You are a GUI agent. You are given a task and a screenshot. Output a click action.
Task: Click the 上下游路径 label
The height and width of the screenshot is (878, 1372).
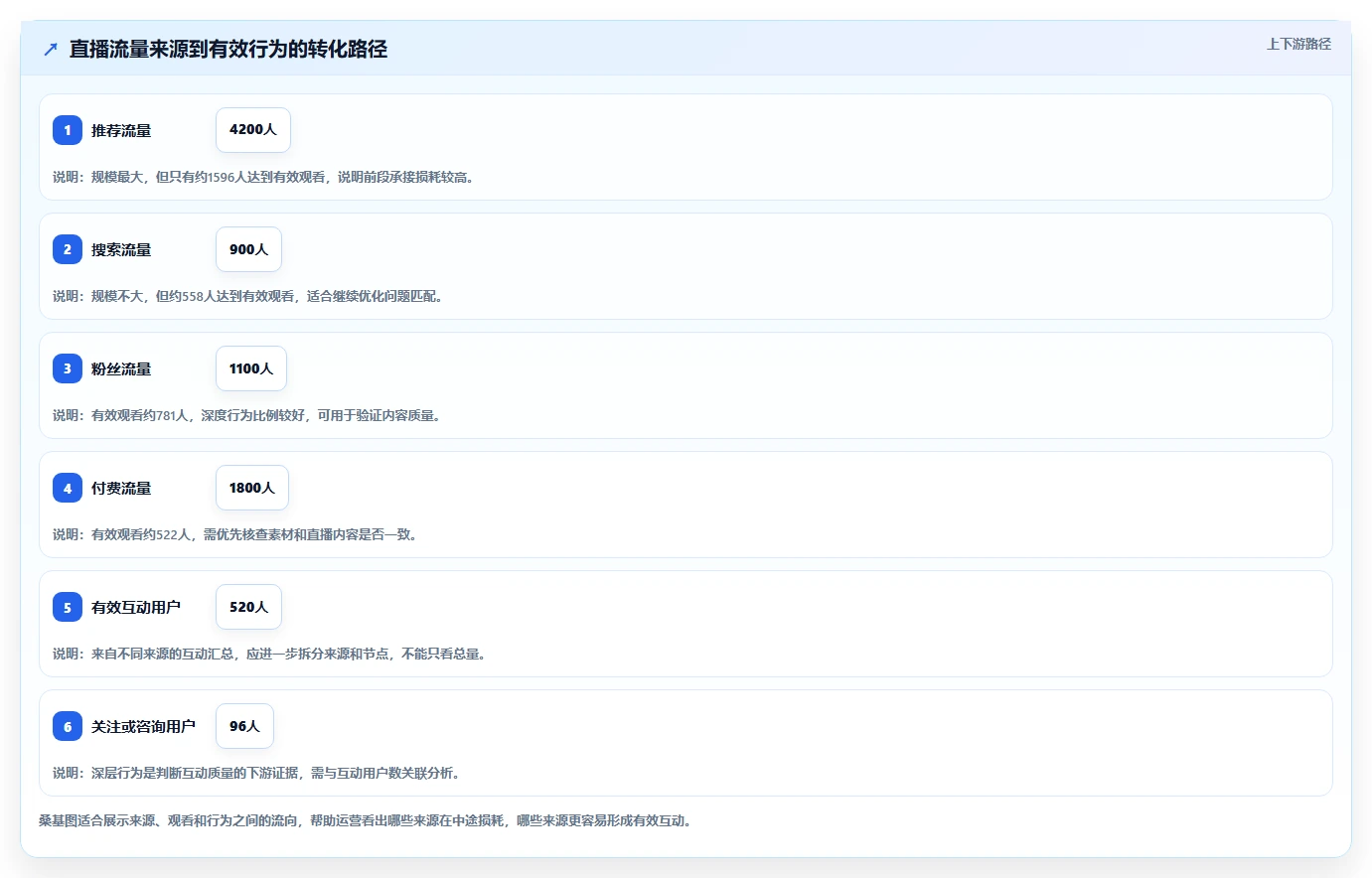pyautogui.click(x=1298, y=44)
